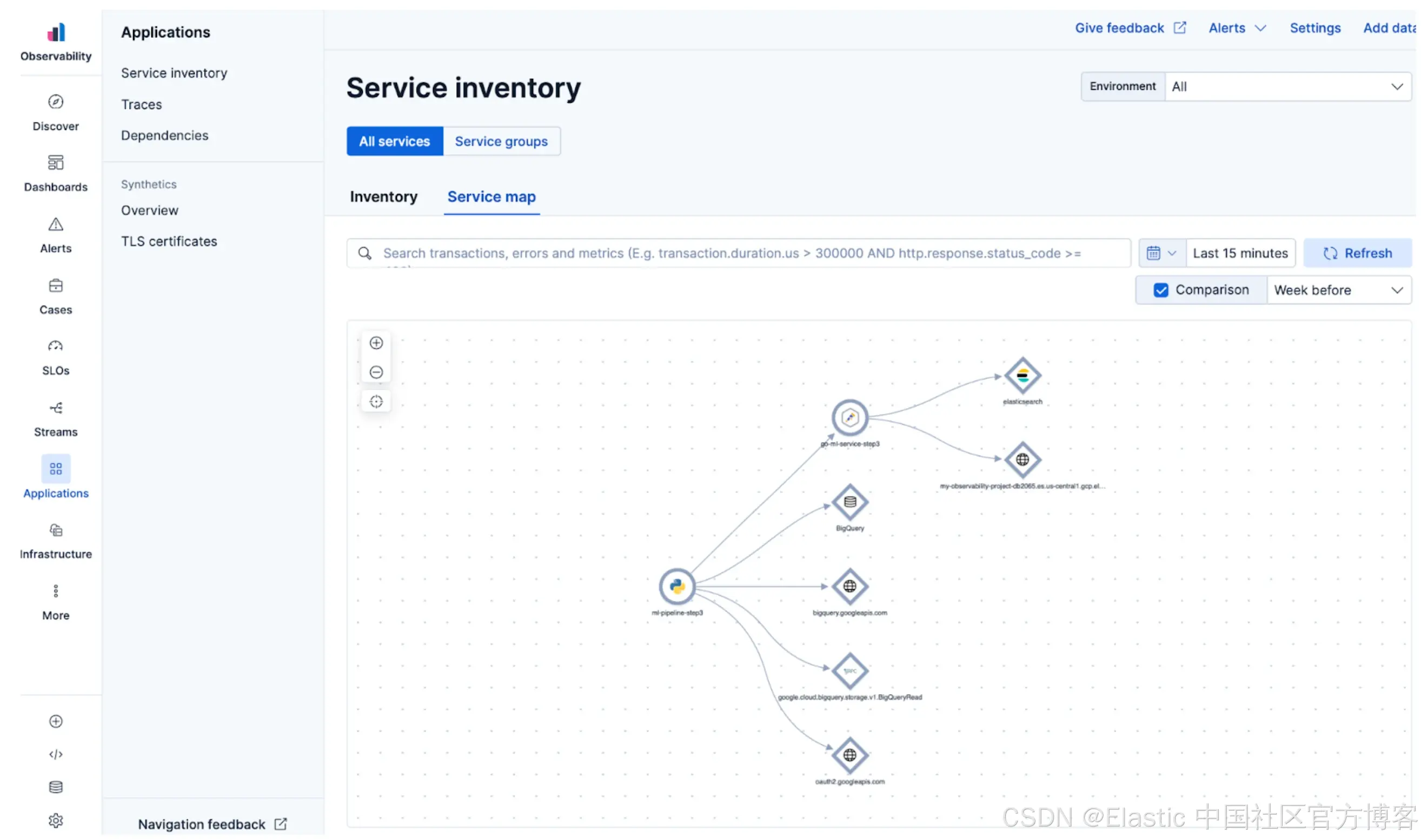
Task: Open the Environment dropdown
Action: coord(1288,86)
